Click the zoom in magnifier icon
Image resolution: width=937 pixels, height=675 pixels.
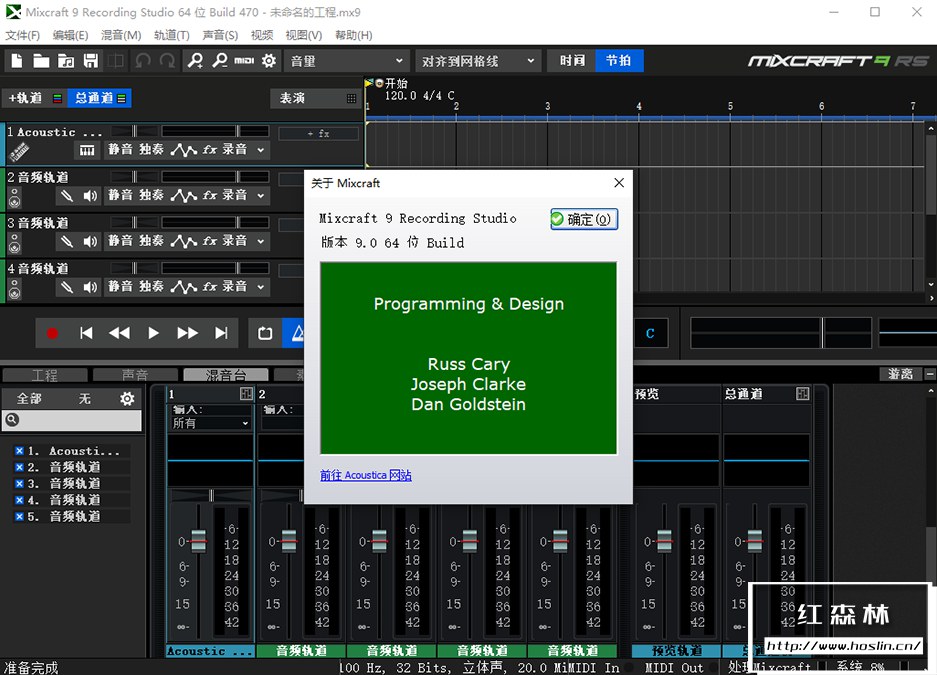(x=196, y=61)
